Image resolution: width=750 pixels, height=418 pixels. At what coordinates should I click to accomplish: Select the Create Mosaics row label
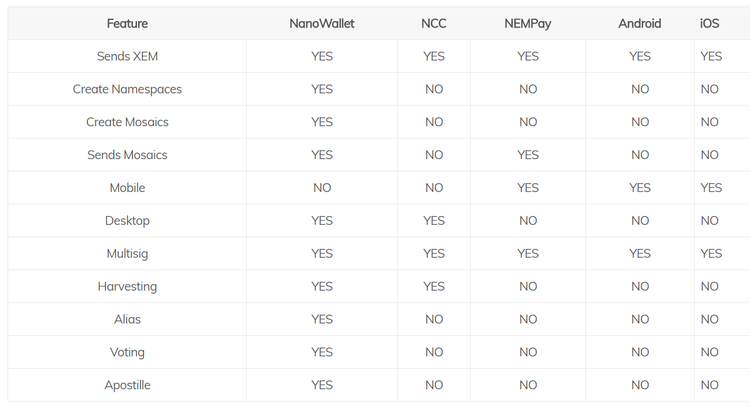point(127,122)
